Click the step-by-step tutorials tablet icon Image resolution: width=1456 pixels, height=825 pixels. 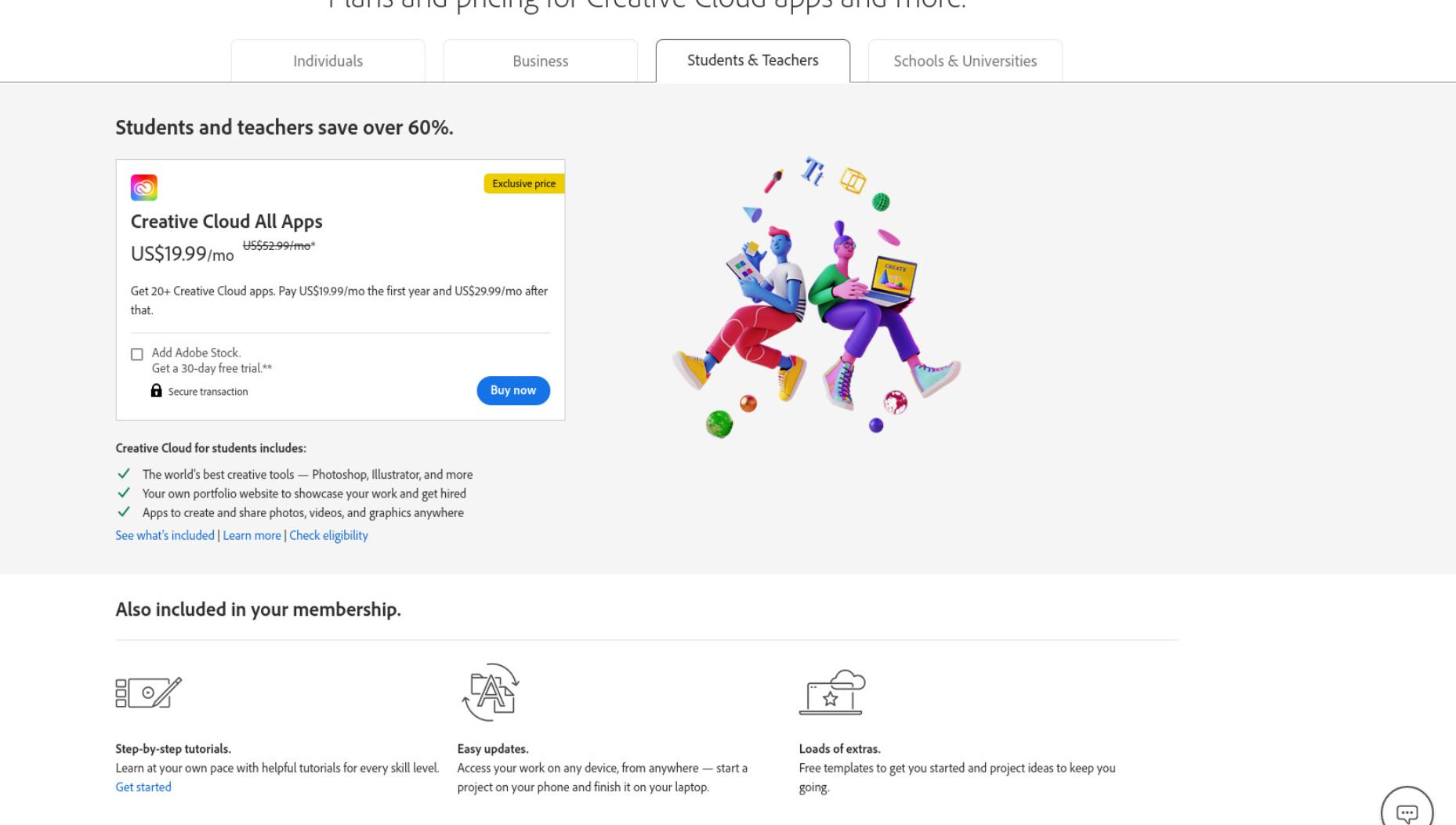148,693
